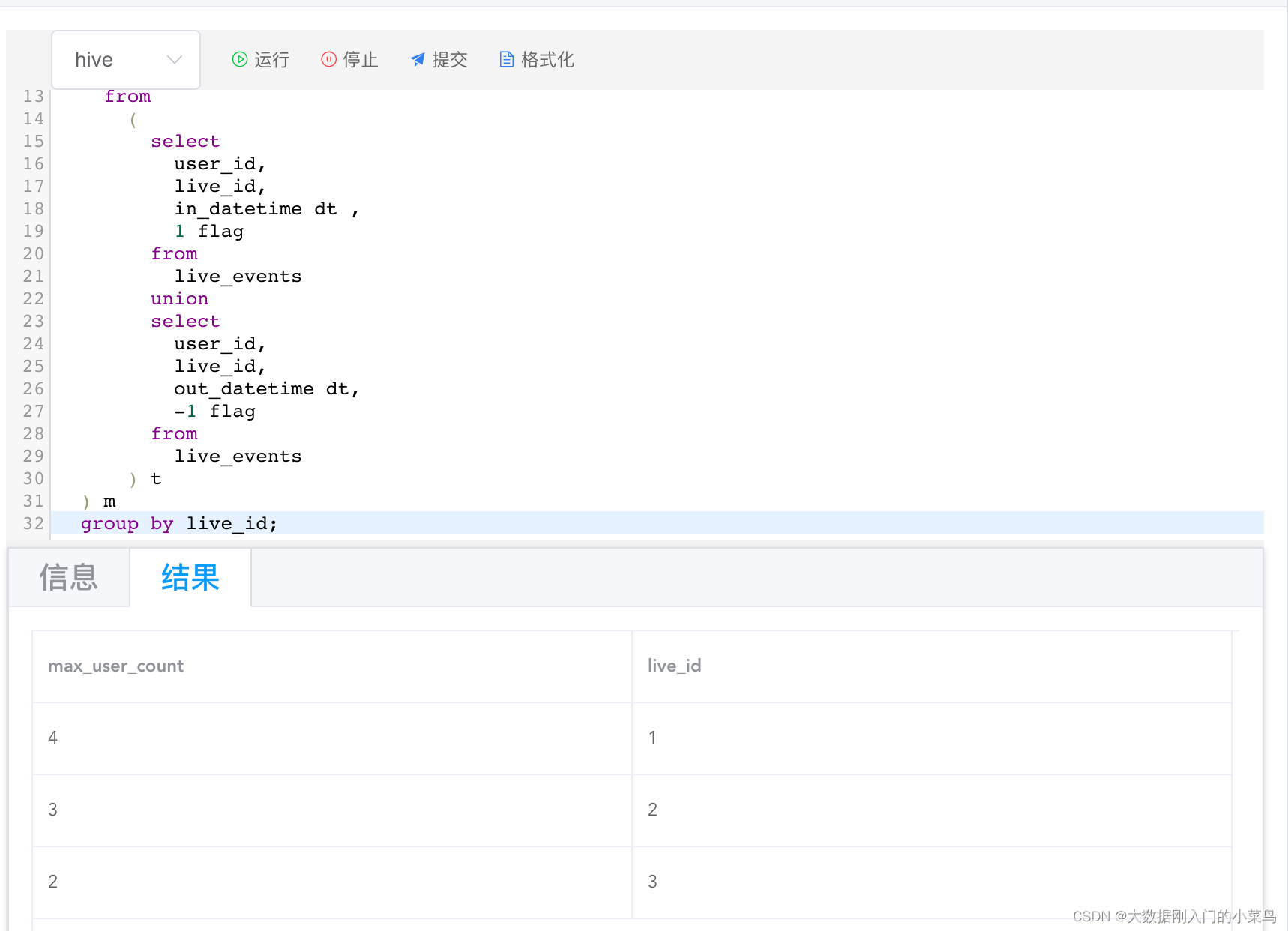Select live_id cell in the max_user_count 3 row
This screenshot has width=1288, height=931.
point(932,810)
